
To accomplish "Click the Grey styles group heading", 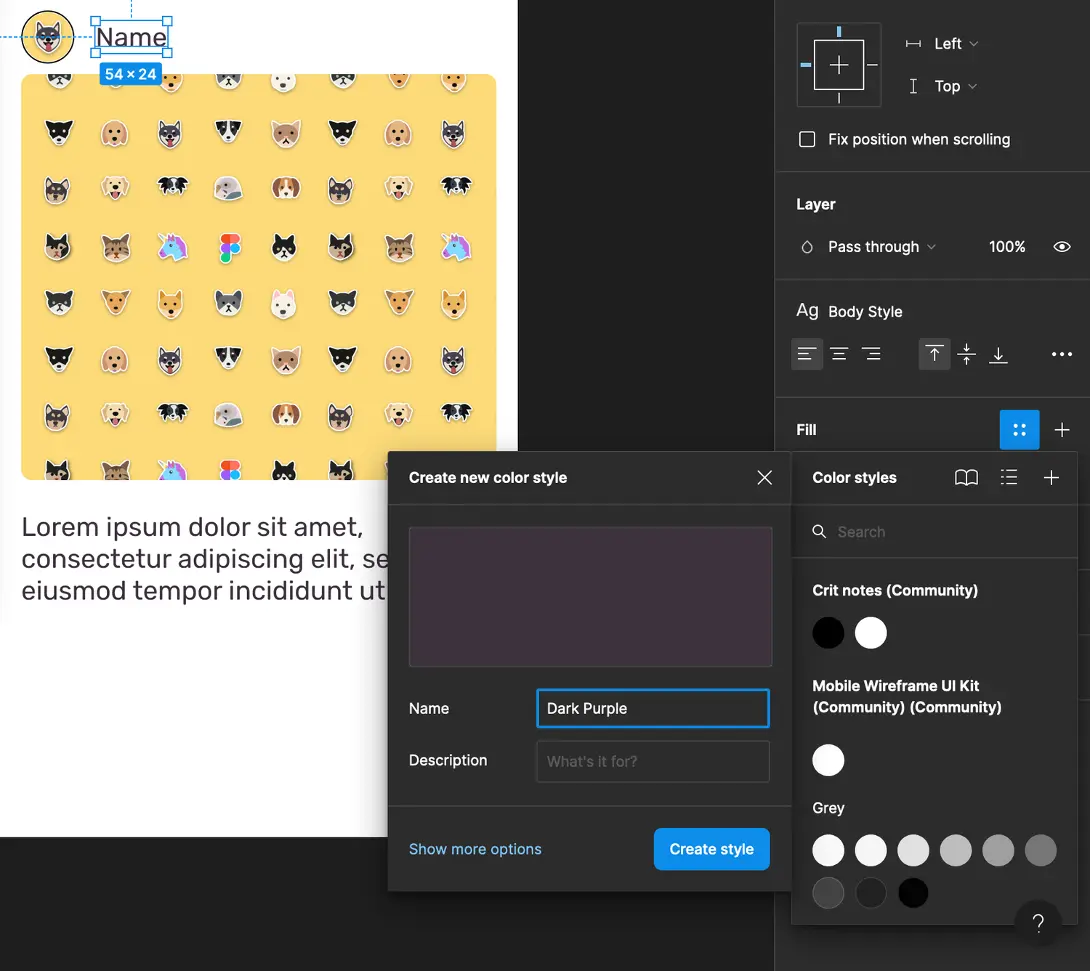I will [x=828, y=808].
